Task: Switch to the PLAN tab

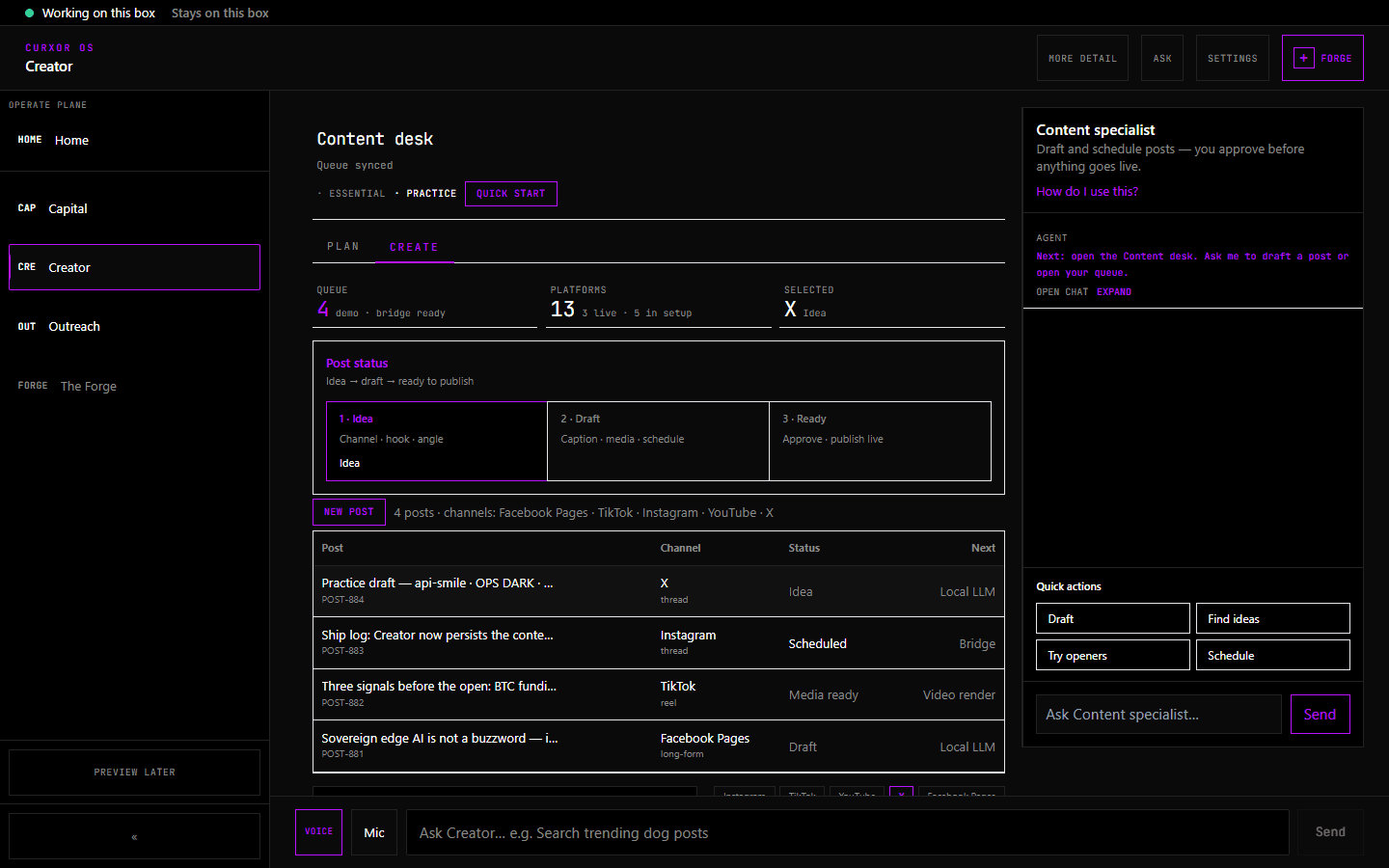Action: (x=343, y=247)
